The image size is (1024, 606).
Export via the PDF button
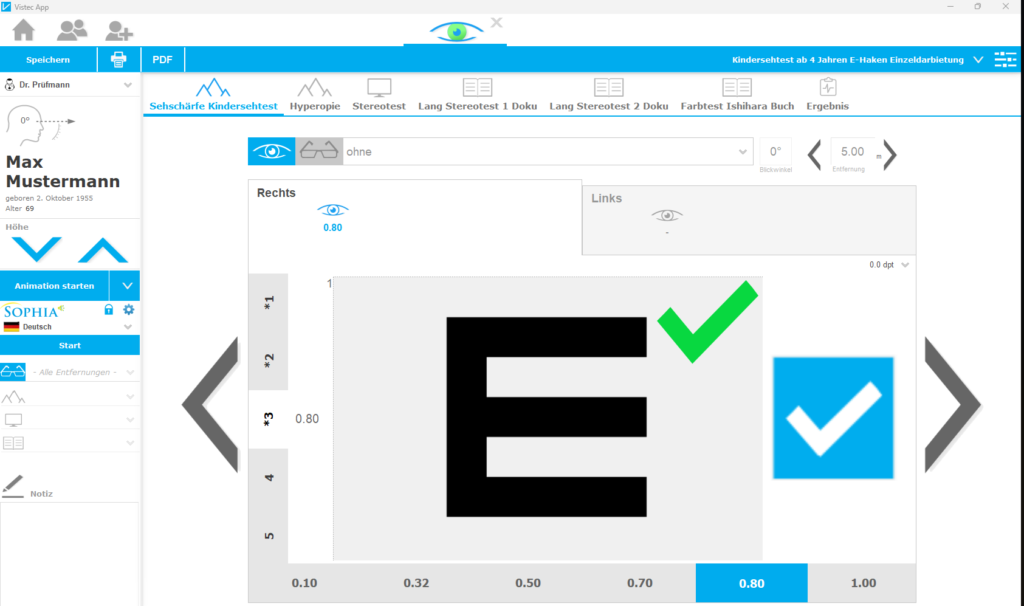tap(163, 59)
